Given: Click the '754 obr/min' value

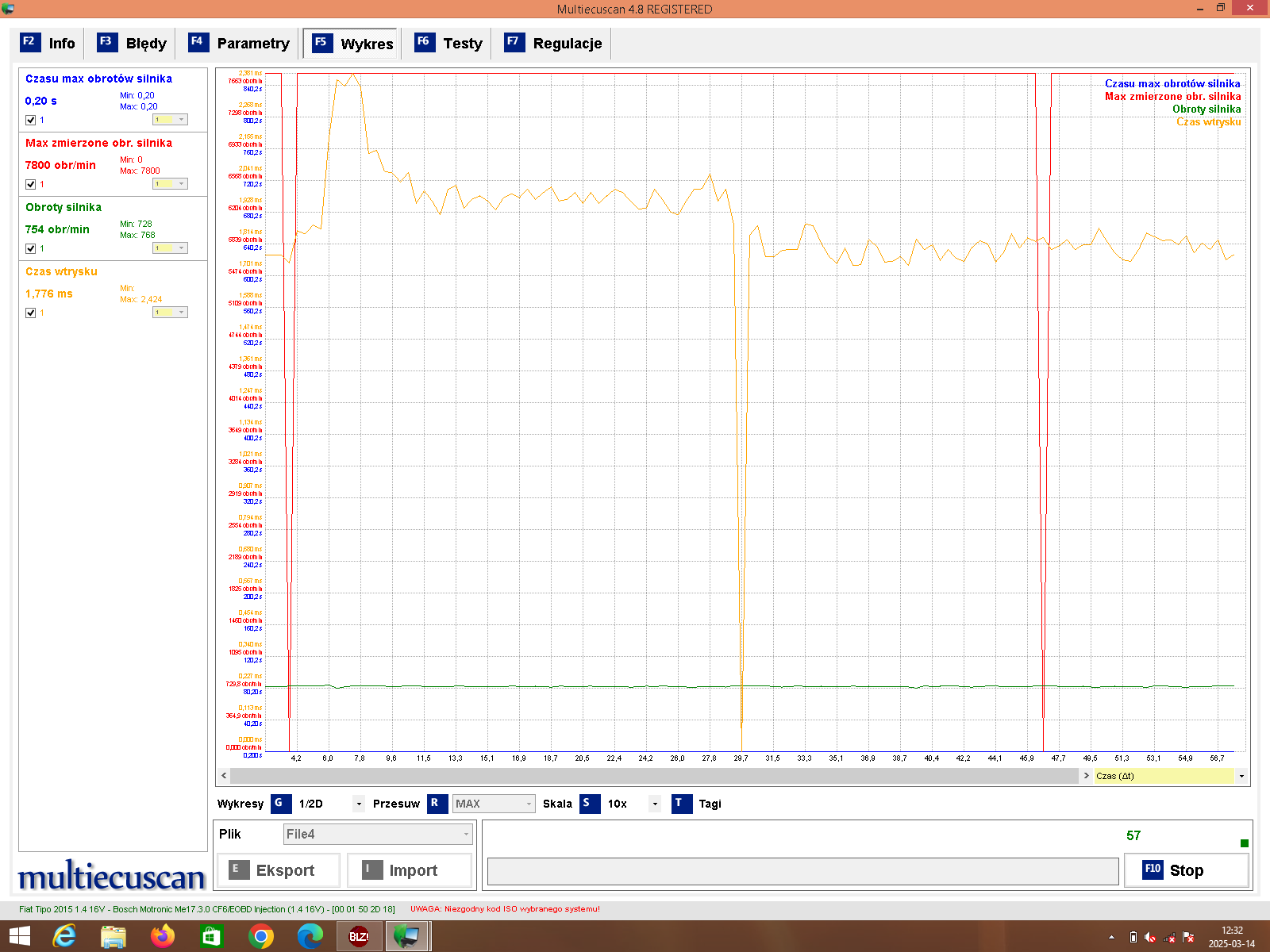Looking at the screenshot, I should (x=57, y=229).
